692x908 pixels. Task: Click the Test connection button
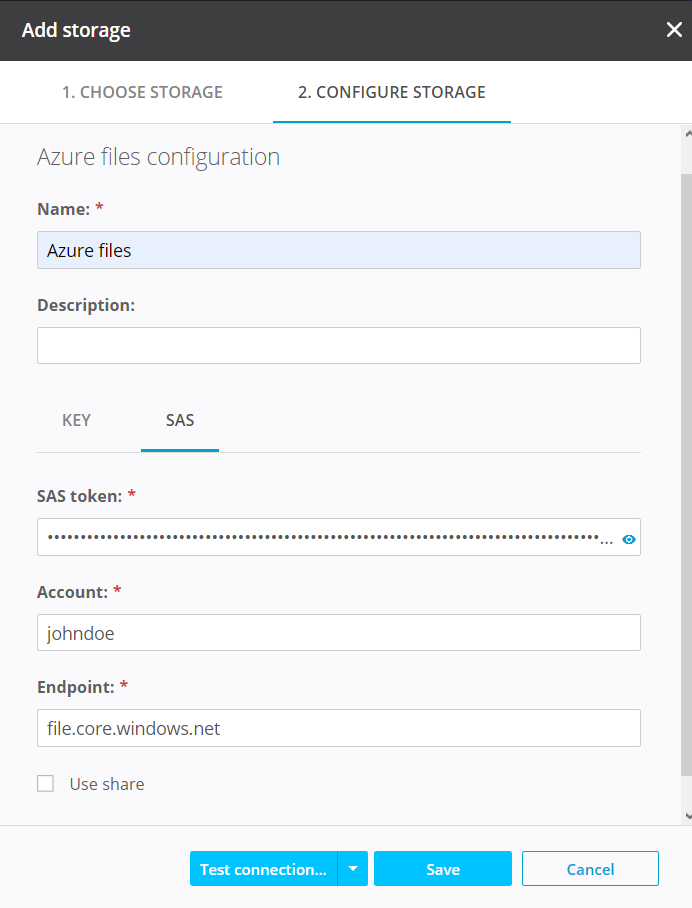263,869
